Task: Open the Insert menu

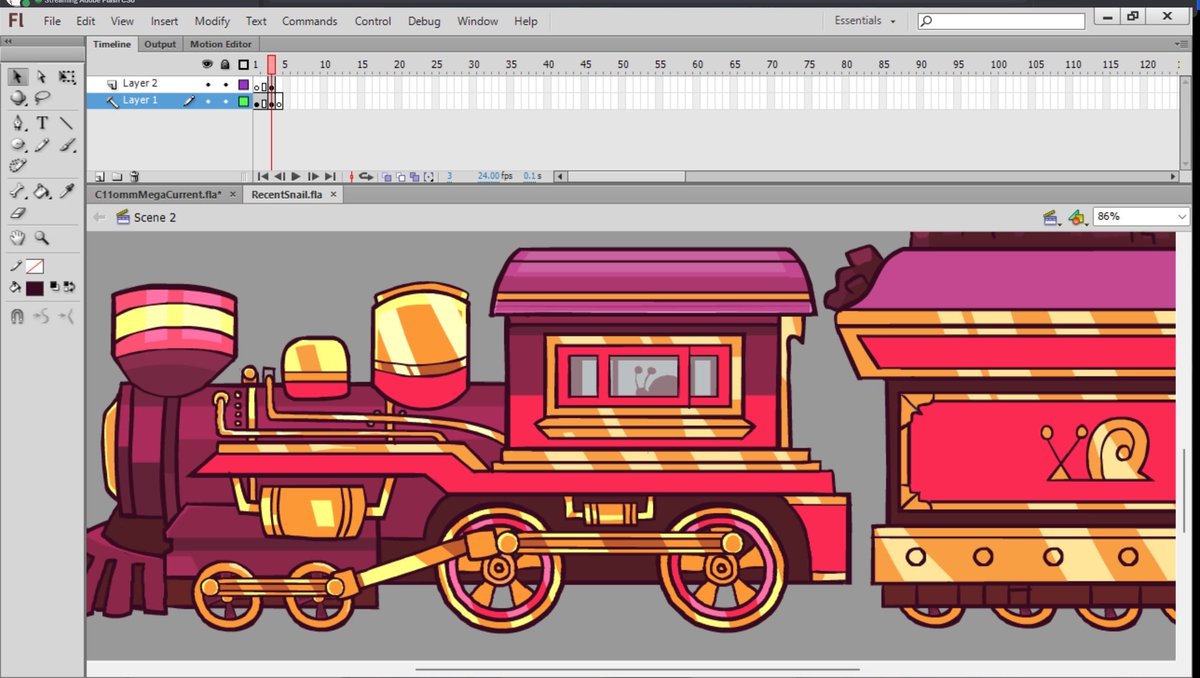Action: 164,21
